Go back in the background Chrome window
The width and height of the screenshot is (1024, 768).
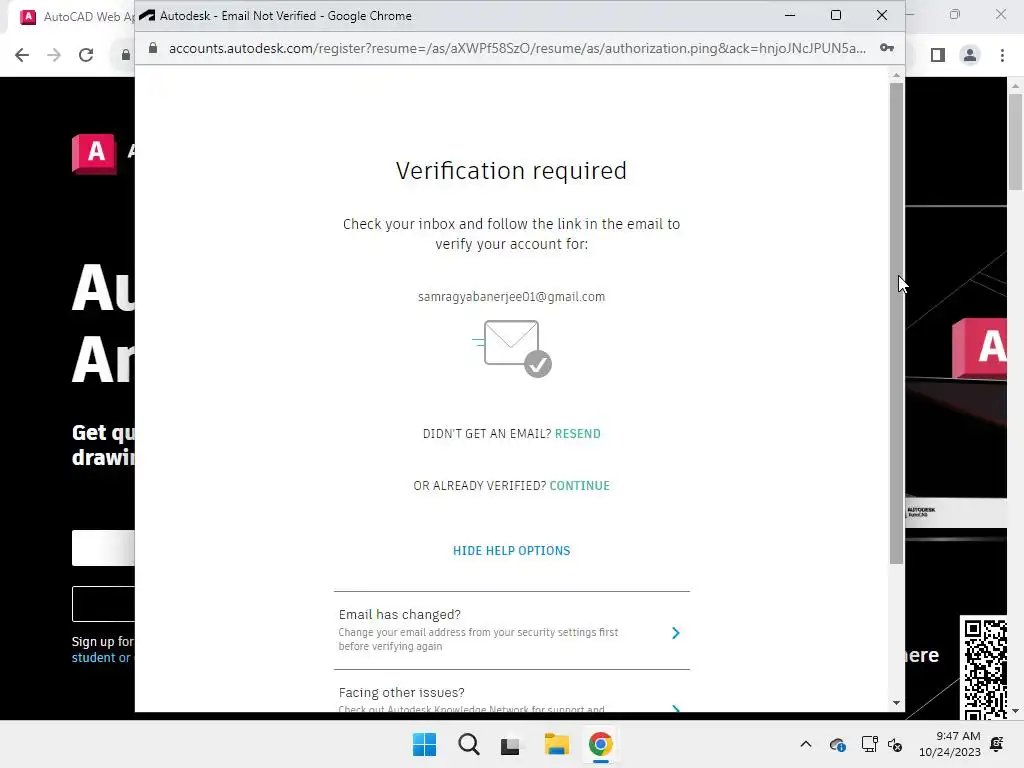click(x=22, y=55)
